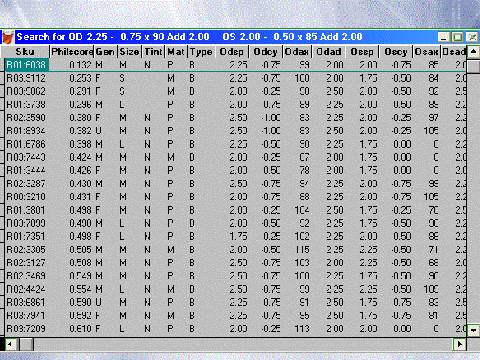Select the Philscore value 0.382
480x360 pixels.
(x=80, y=131)
